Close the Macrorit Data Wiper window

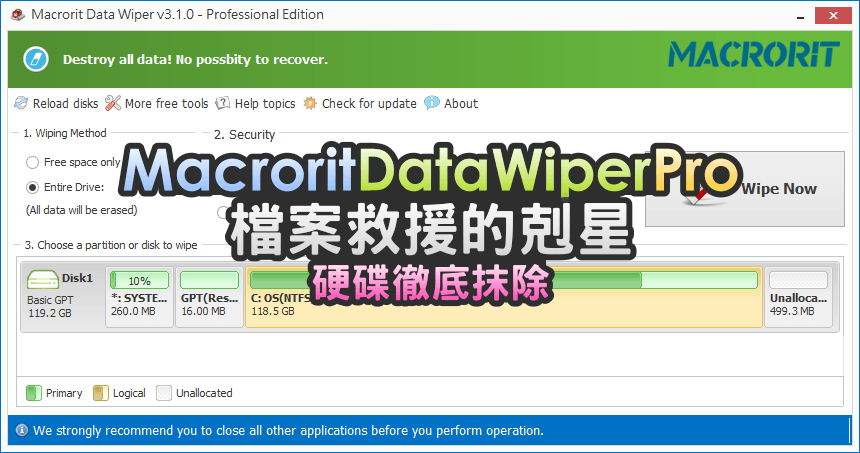[x=833, y=15]
